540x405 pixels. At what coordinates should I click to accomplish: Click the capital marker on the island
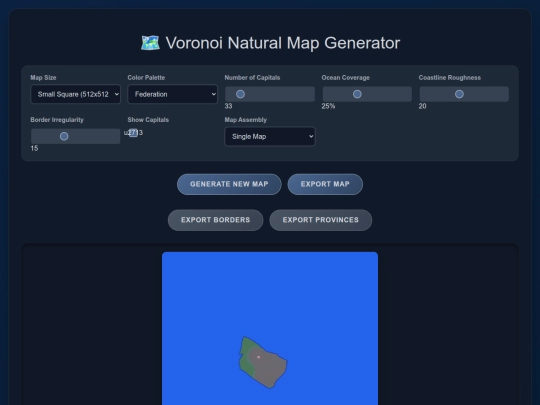259,357
